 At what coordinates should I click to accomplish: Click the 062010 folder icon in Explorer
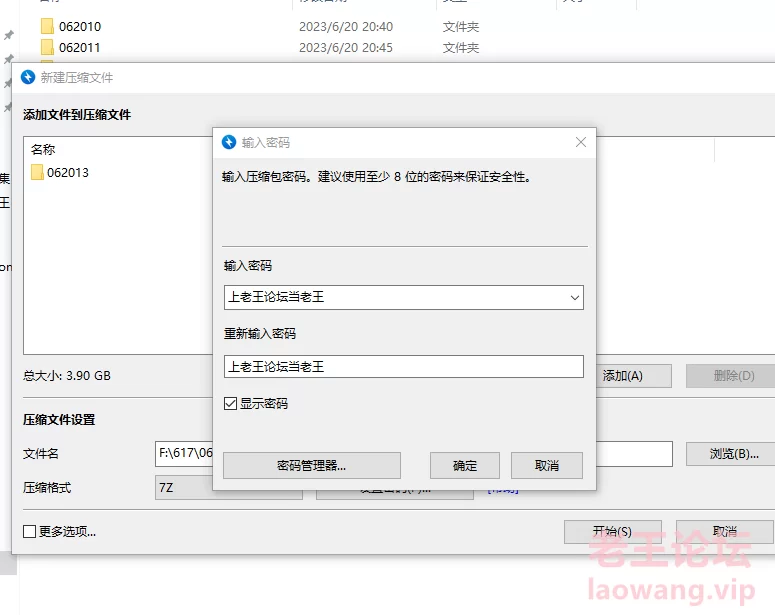click(x=47, y=26)
